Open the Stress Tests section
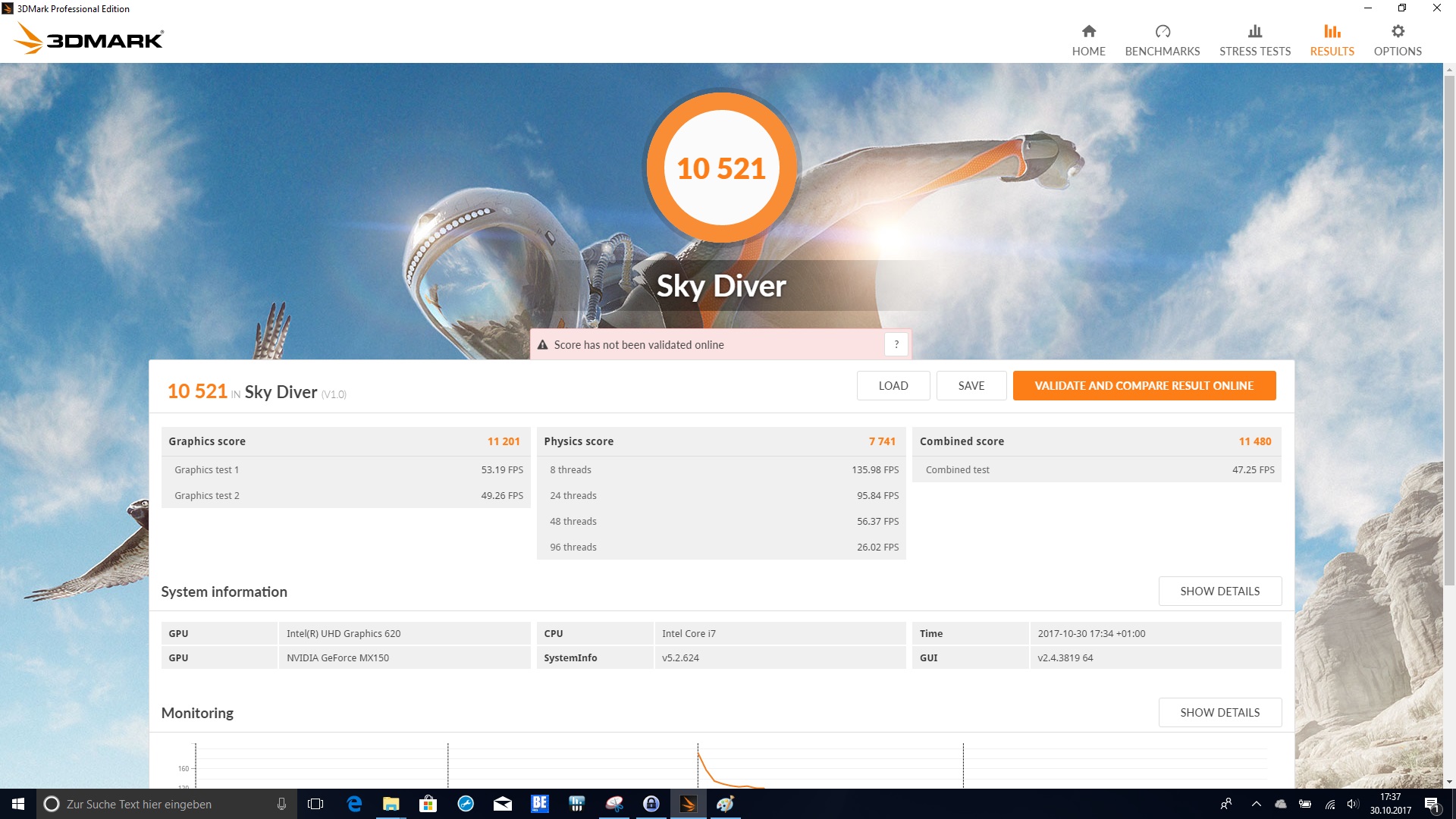Viewport: 1456px width, 819px height. coord(1254,40)
